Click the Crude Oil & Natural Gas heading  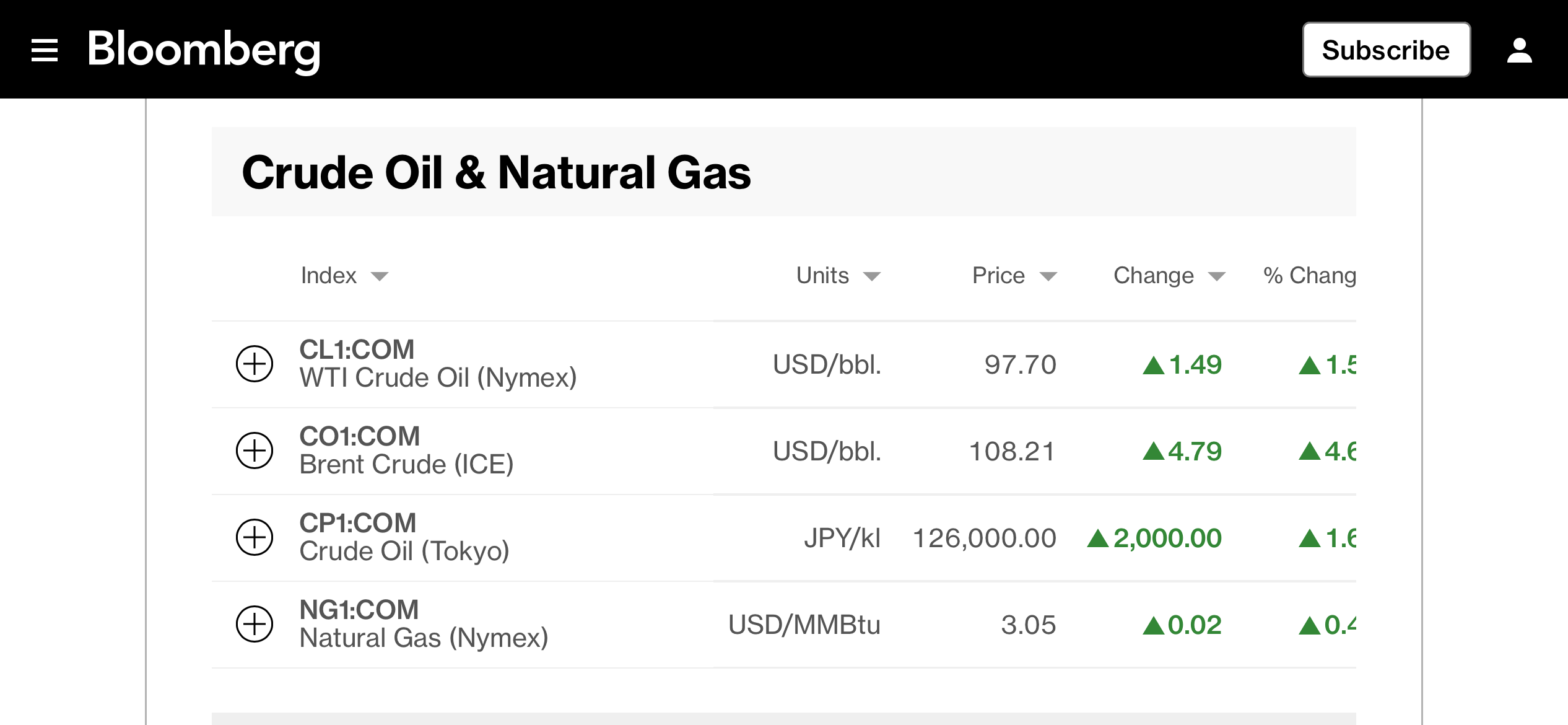(496, 172)
